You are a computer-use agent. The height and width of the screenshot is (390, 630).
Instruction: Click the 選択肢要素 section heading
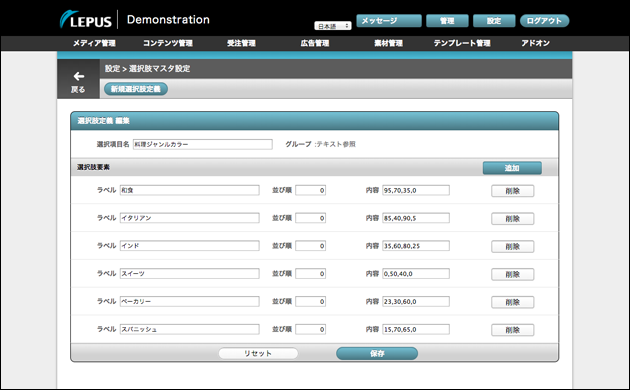pos(93,167)
